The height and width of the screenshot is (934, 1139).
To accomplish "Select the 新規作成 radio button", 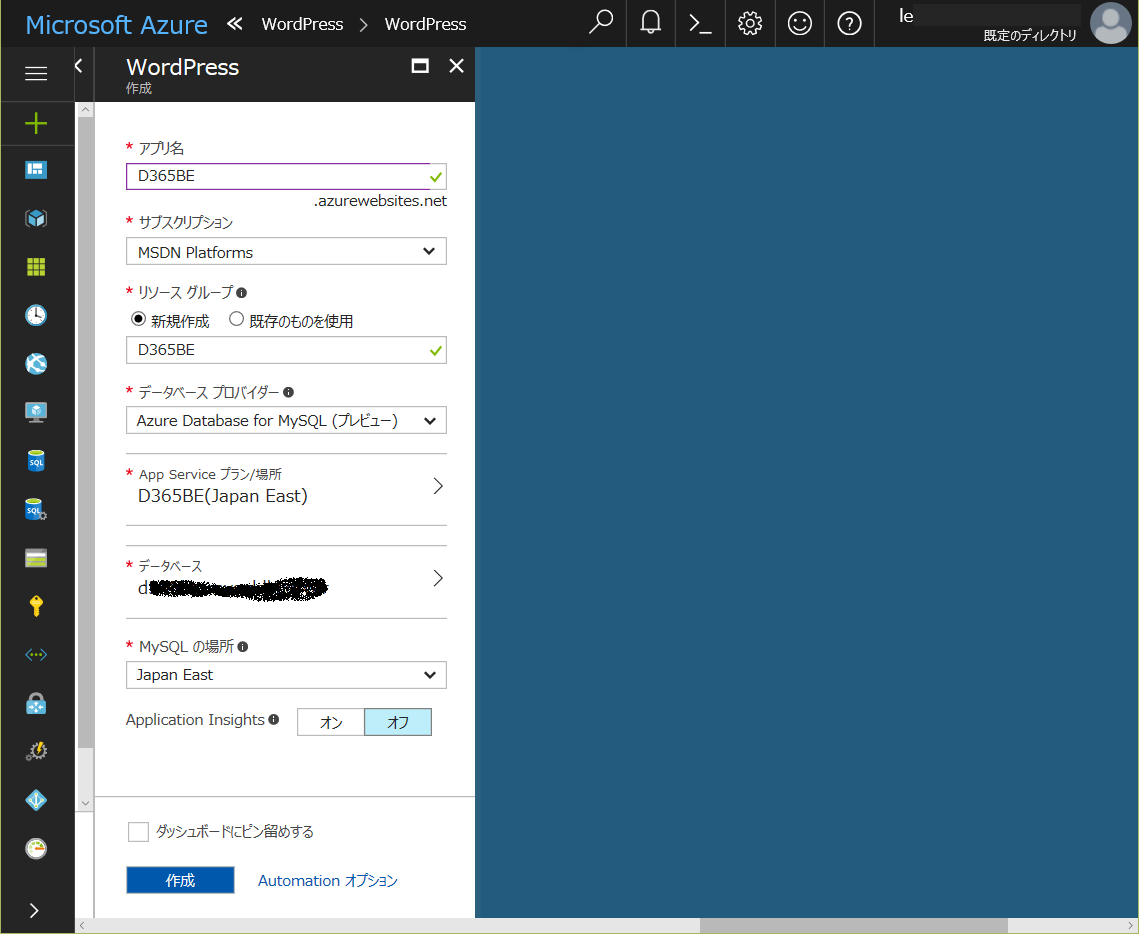I will 138,319.
